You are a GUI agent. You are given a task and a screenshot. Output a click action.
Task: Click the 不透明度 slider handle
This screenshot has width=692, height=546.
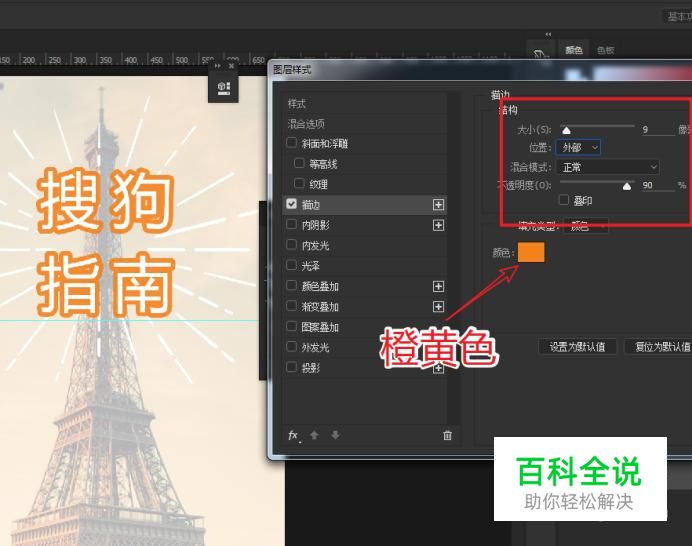click(x=627, y=186)
